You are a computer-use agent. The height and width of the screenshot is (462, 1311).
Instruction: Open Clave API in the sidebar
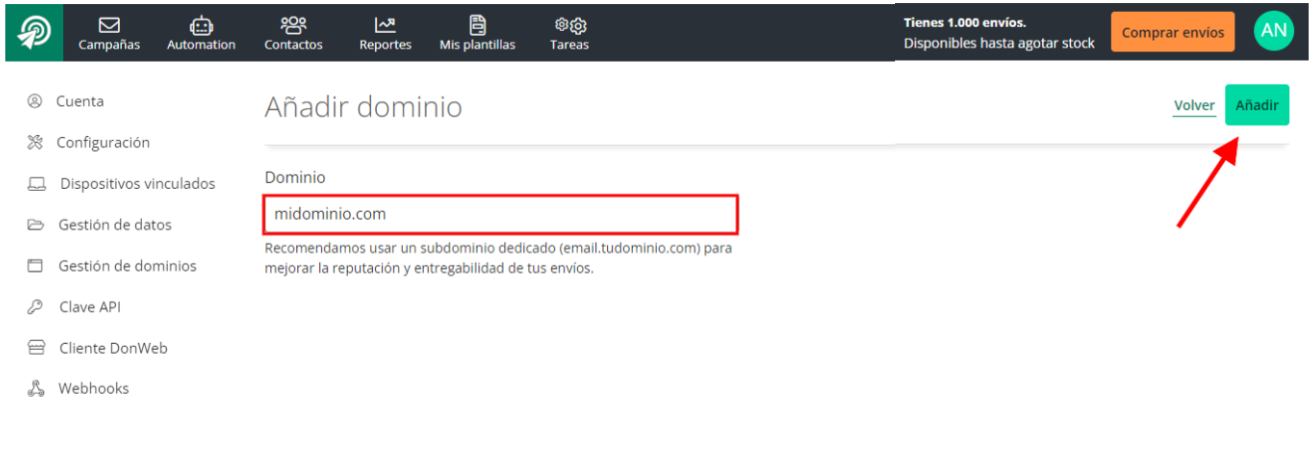[90, 307]
